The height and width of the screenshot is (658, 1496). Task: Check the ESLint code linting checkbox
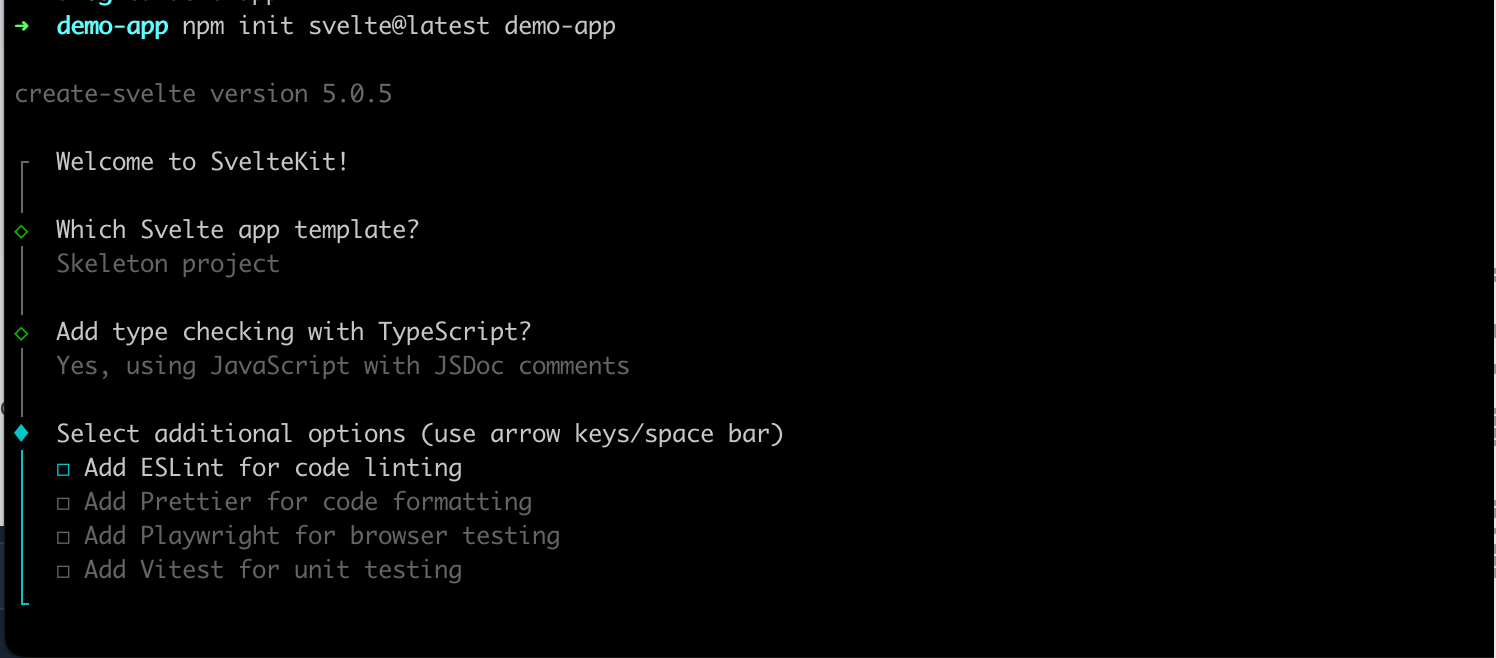[x=64, y=469]
